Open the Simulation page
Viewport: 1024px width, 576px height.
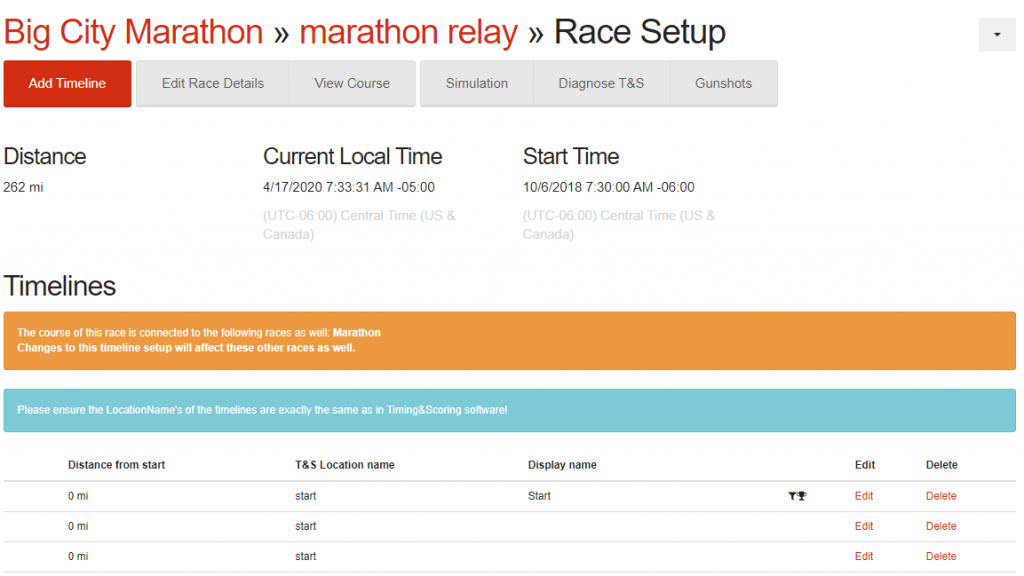[476, 84]
